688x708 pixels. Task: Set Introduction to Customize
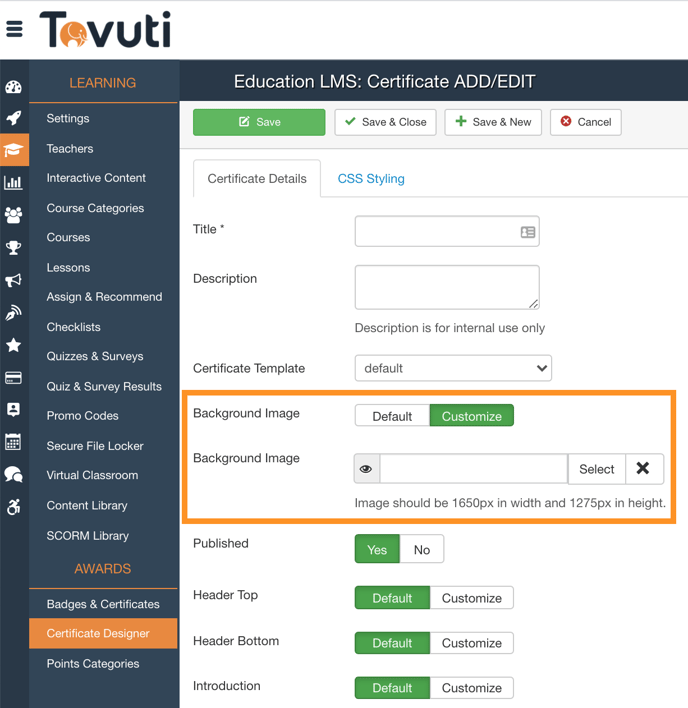click(x=471, y=688)
